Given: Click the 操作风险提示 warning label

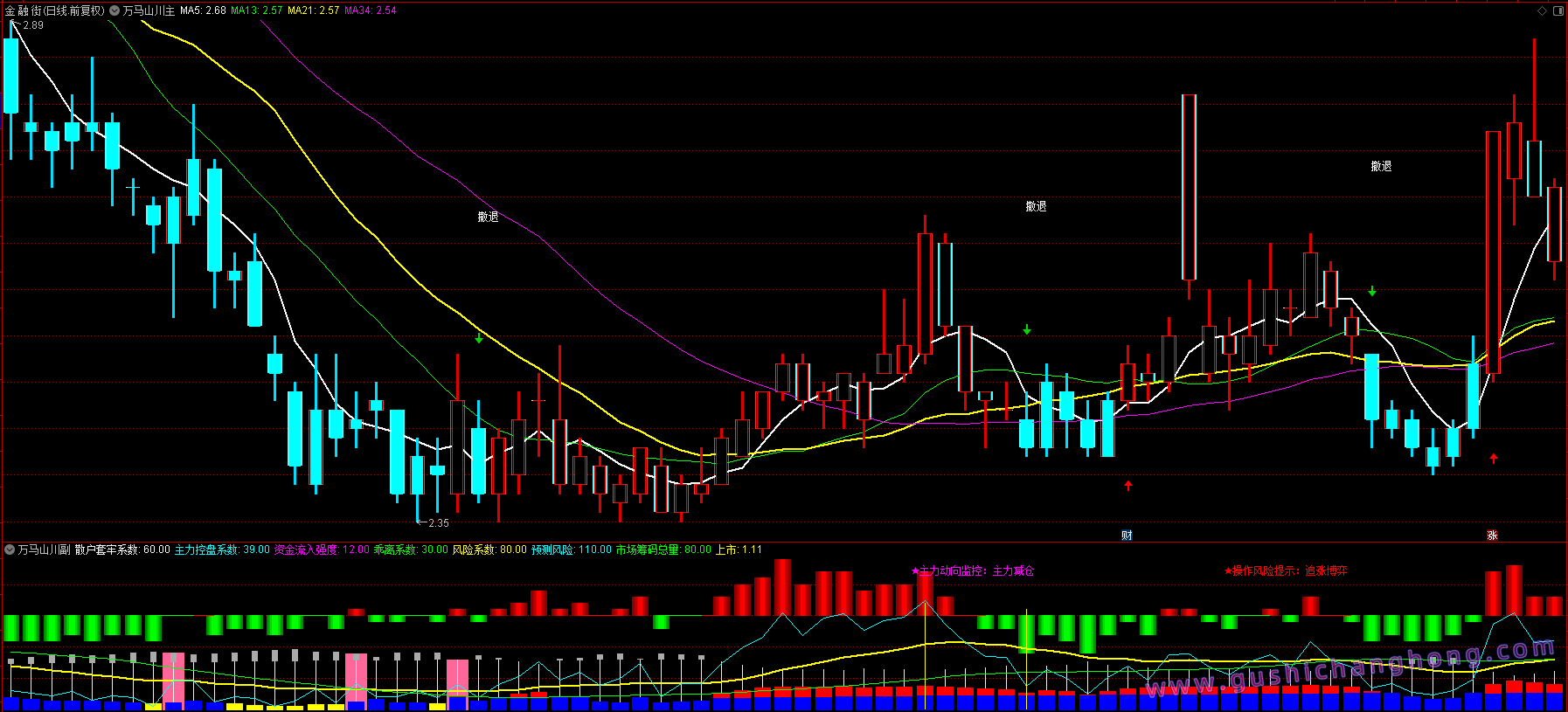Looking at the screenshot, I should 1286,570.
